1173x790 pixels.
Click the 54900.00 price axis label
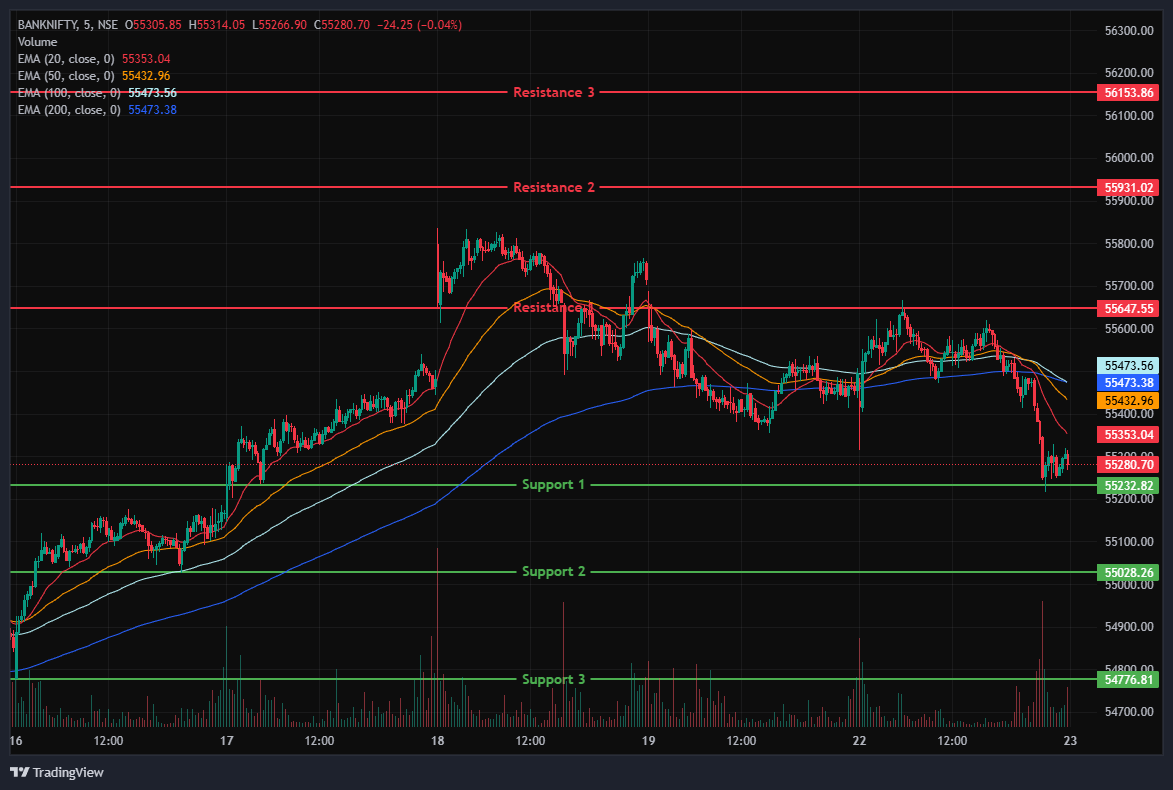click(x=1129, y=627)
